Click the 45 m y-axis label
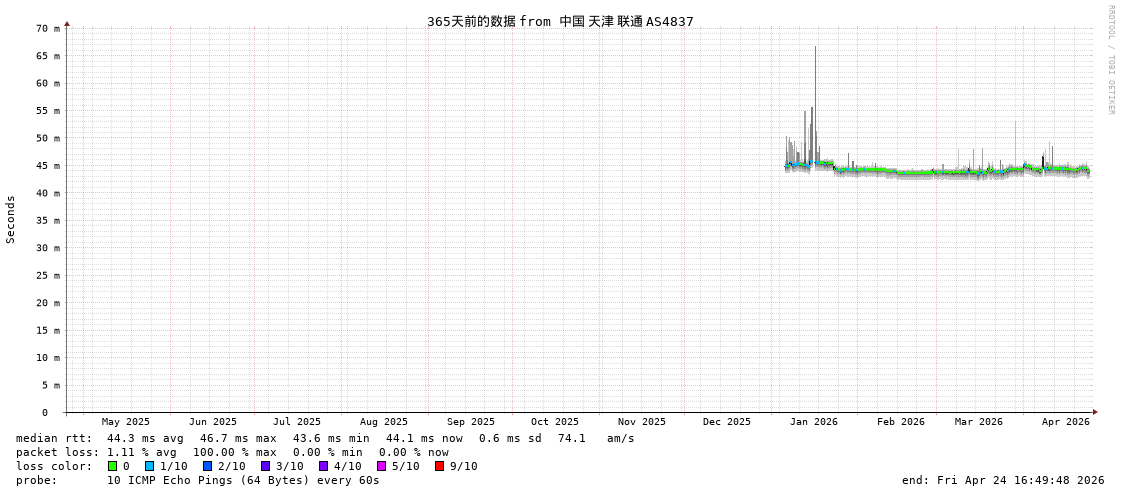Image resolution: width=1121 pixels, height=494 pixels. click(49, 166)
